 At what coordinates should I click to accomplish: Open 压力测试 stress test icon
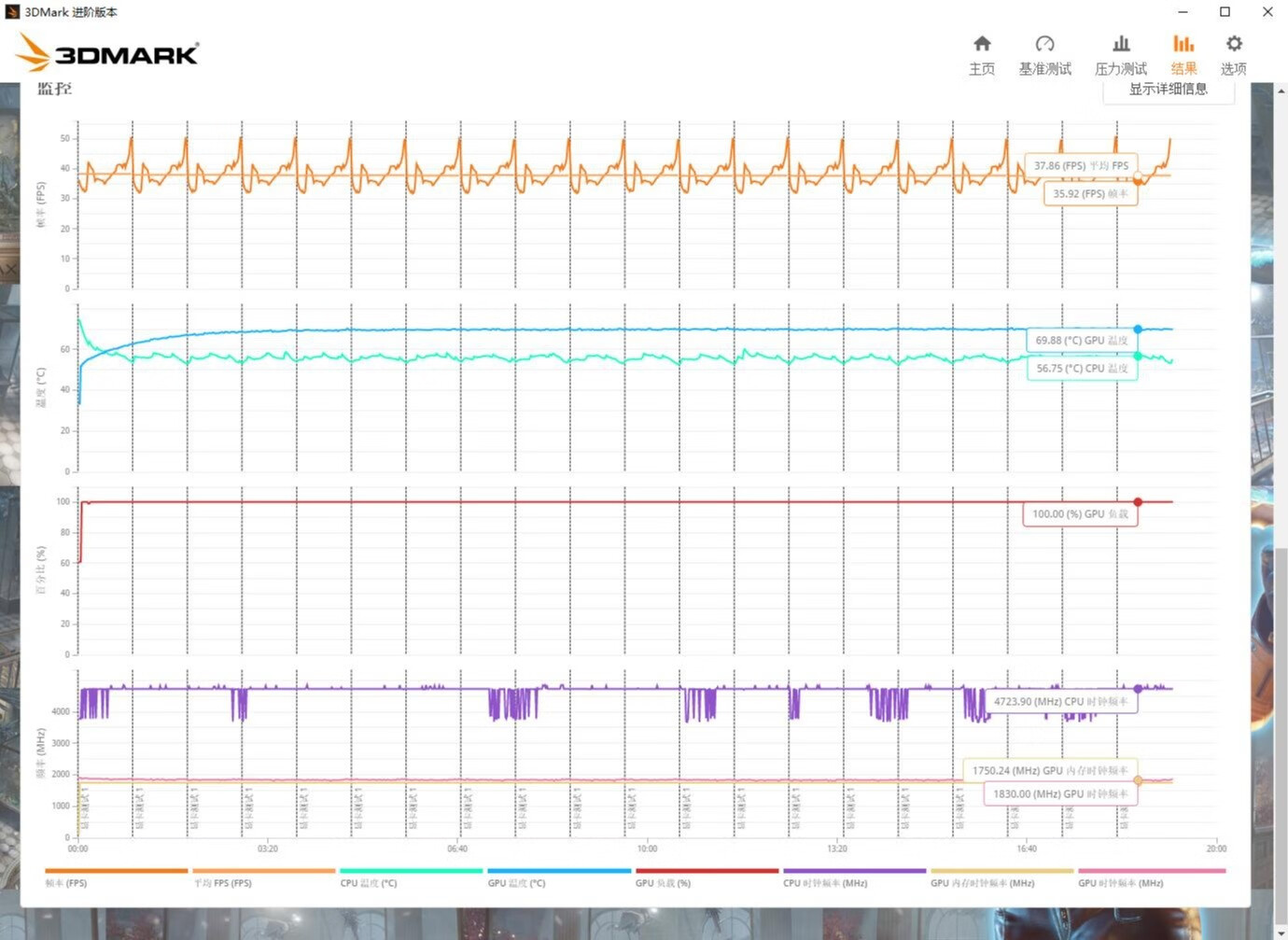click(x=1121, y=55)
